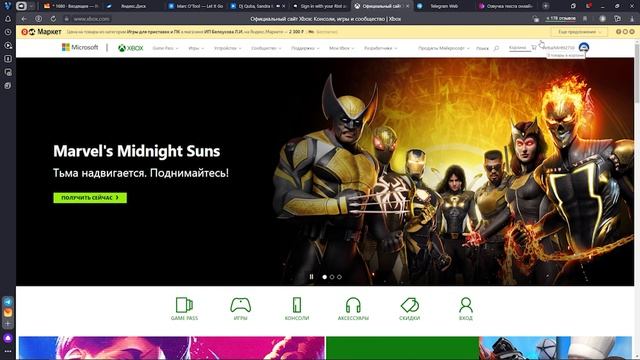
Task: Open the video play icon in sidebar
Action: point(8,45)
